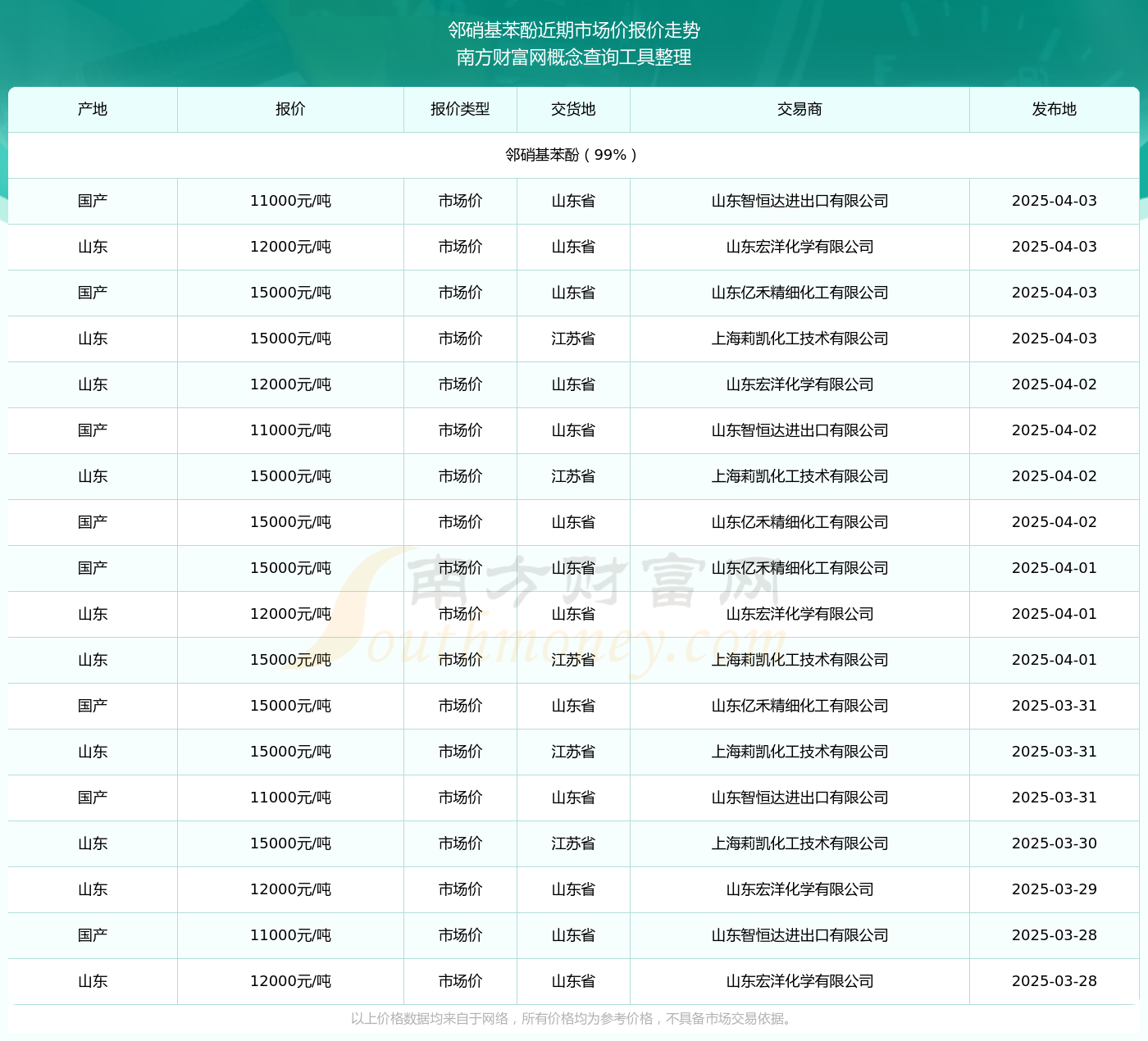Click 上海莉凯化工技术有限公司 in the 2025-04-01 row
Viewport: 1148px width, 1041px height.
[x=799, y=660]
